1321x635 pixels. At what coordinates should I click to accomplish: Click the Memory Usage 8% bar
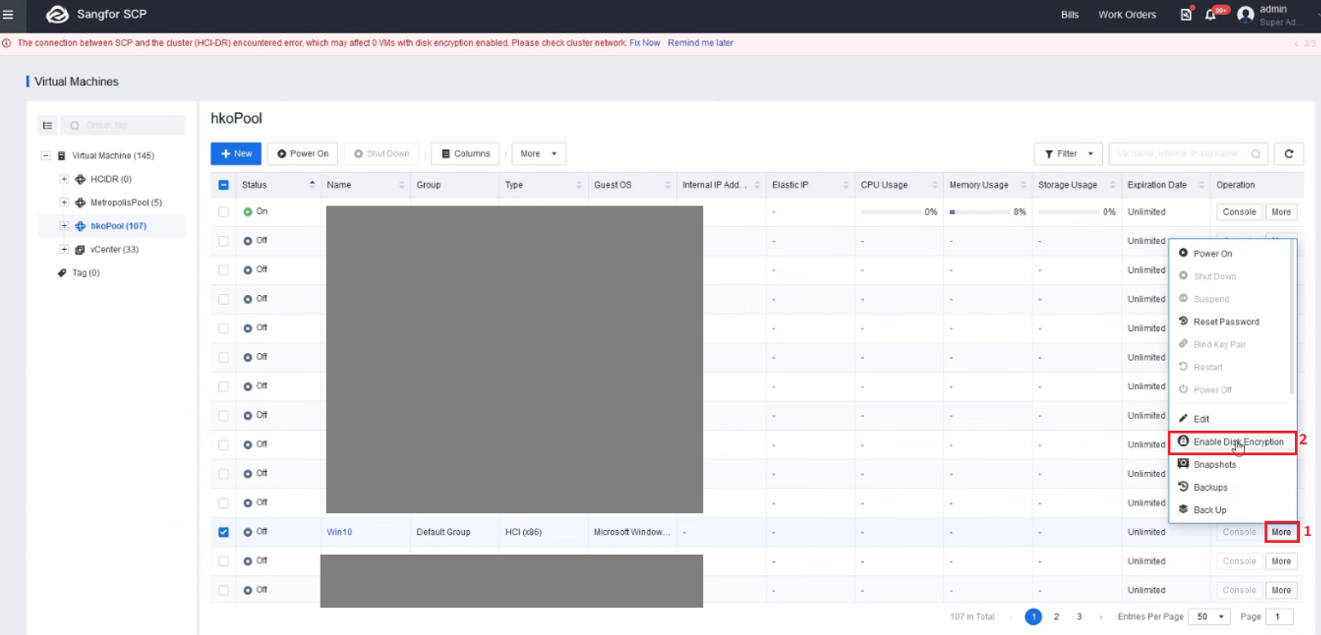[980, 212]
